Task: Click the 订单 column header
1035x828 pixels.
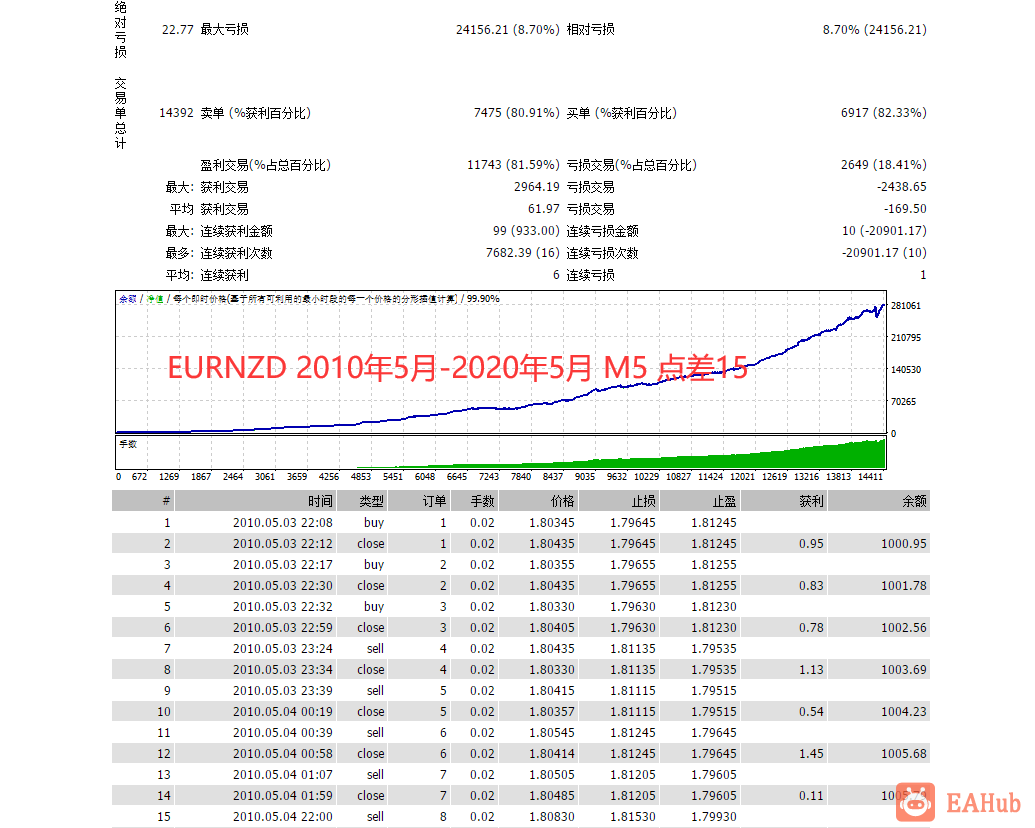Action: point(419,501)
